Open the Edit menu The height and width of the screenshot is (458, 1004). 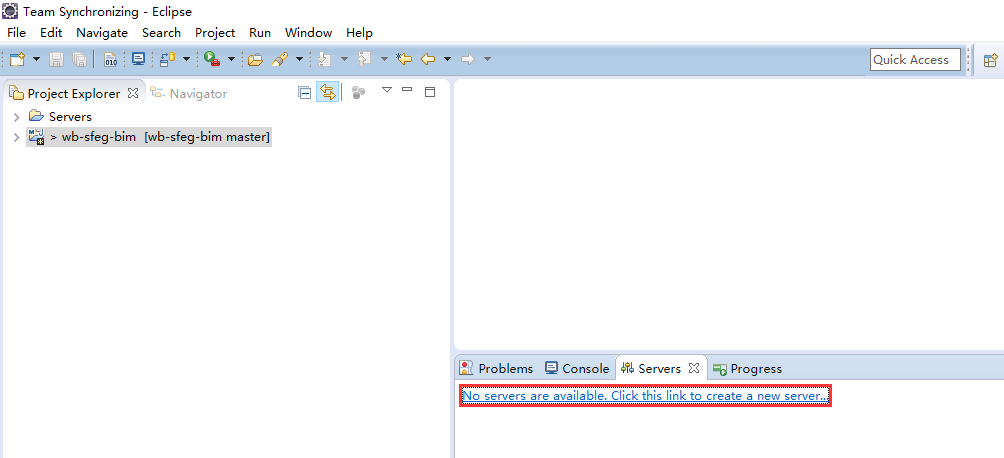pyautogui.click(x=51, y=33)
